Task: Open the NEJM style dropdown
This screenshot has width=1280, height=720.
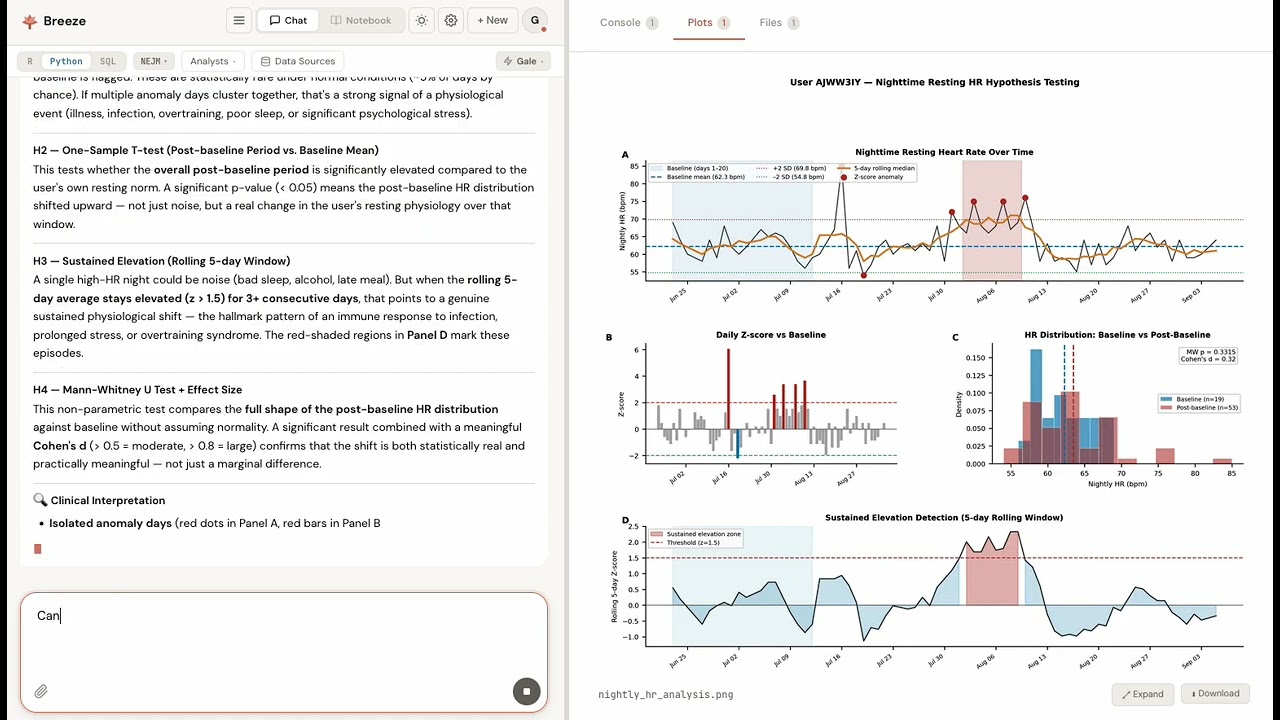Action: (x=155, y=61)
